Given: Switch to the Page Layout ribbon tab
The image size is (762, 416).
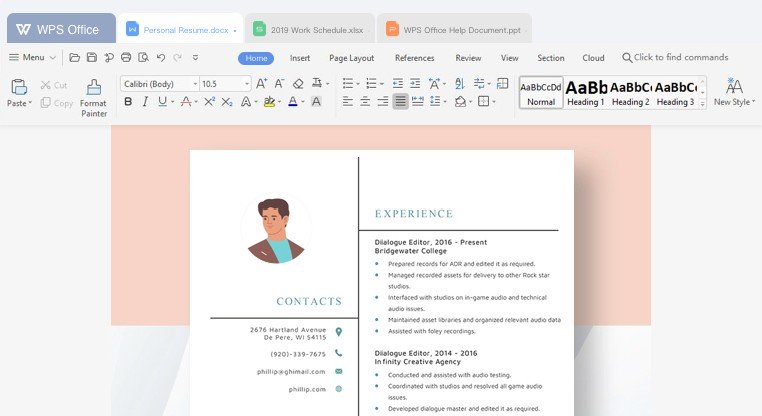Looking at the screenshot, I should 351,58.
